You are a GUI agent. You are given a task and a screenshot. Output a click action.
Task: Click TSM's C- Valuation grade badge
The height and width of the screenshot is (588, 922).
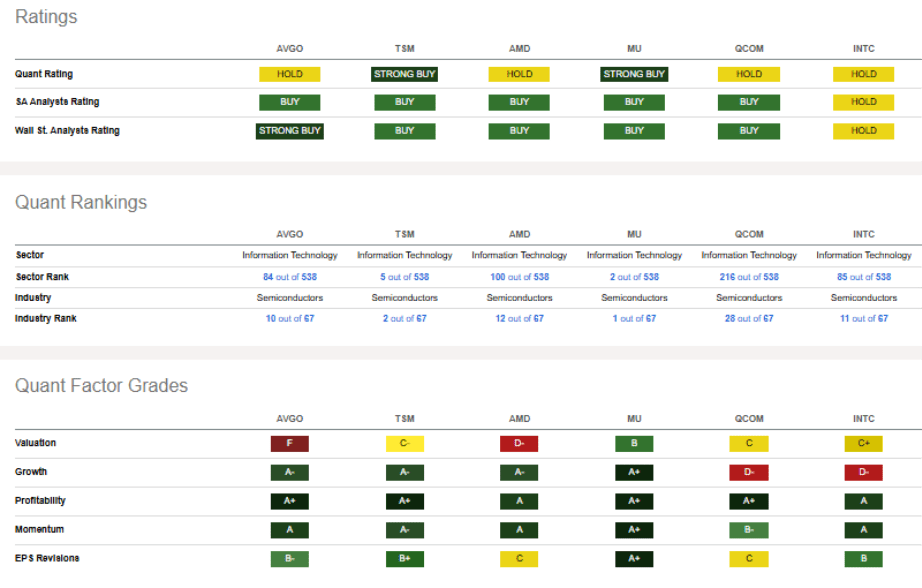coord(404,444)
